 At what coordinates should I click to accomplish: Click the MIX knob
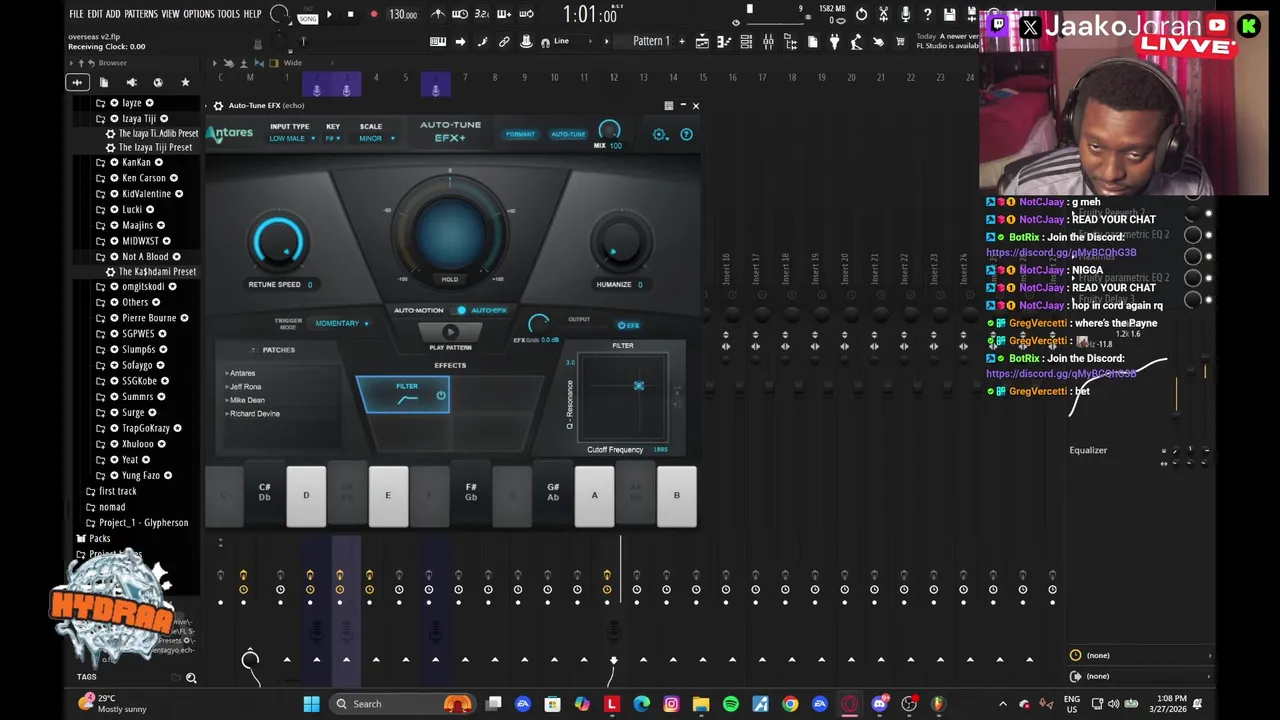click(609, 130)
